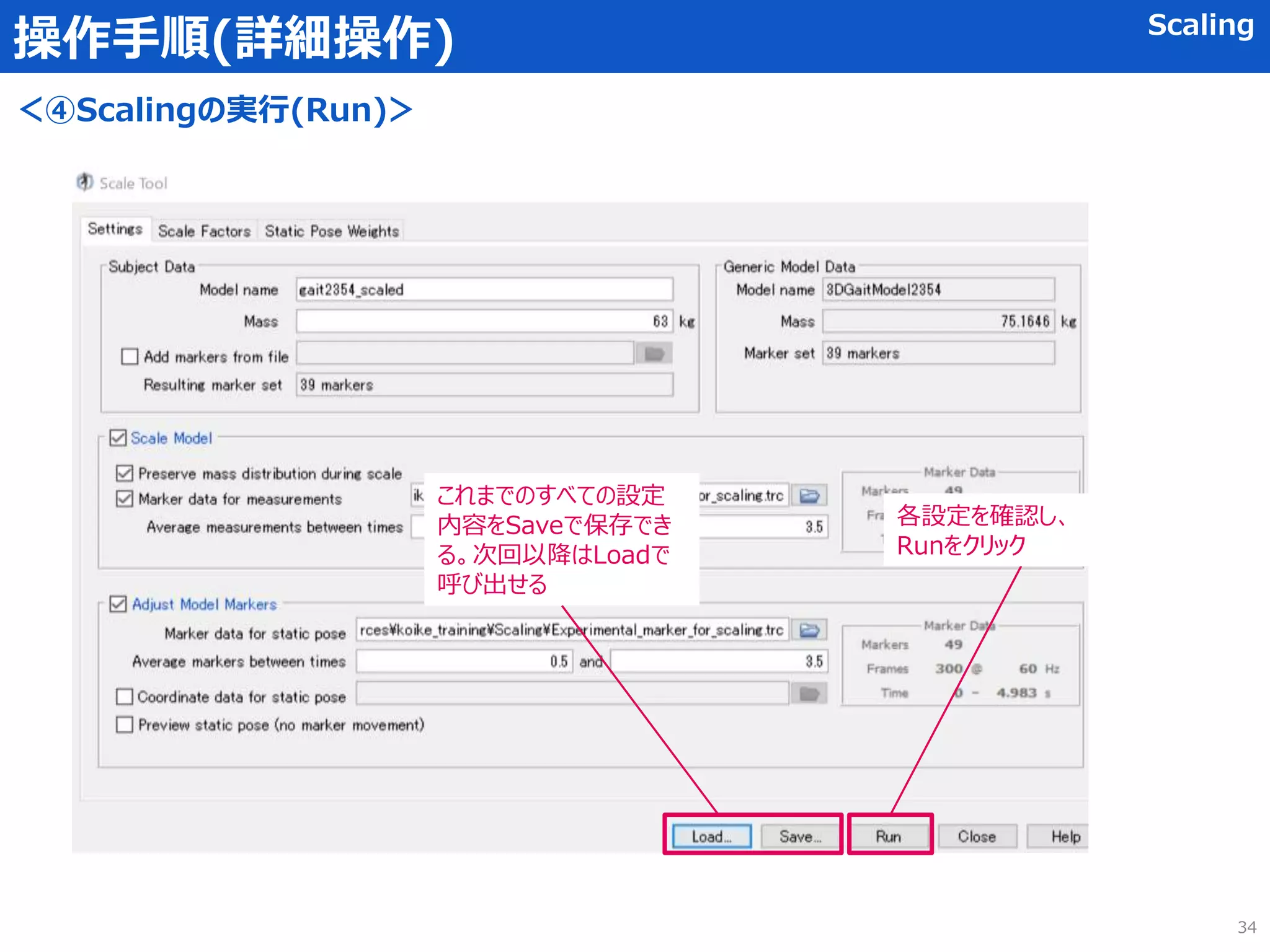Screen dimensions: 1270x952
Task: Click folder icon for coordinate data file
Action: (x=809, y=694)
